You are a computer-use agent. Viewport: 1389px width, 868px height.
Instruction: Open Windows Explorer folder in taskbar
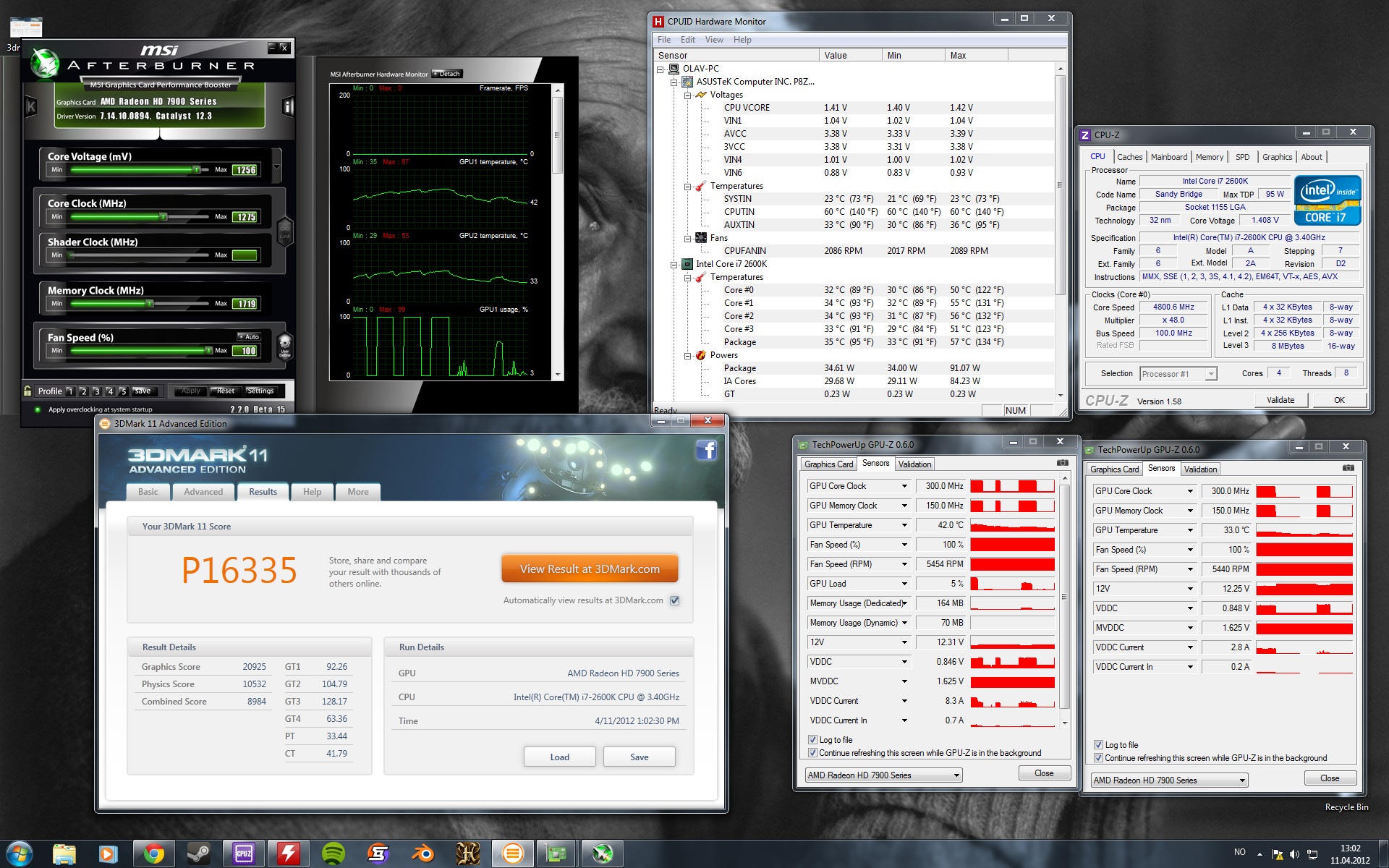pyautogui.click(x=64, y=854)
